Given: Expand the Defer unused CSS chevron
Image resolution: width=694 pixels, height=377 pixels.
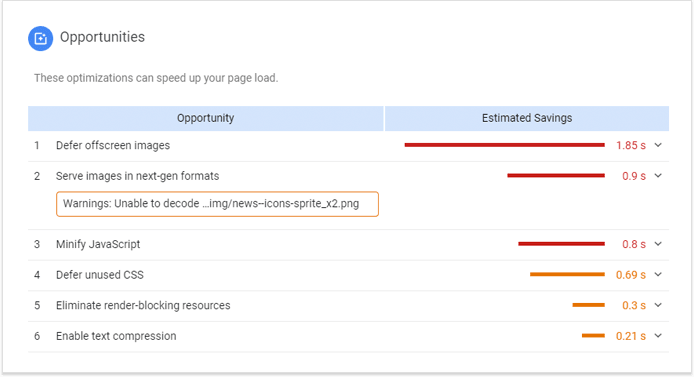Looking at the screenshot, I should pyautogui.click(x=658, y=274).
